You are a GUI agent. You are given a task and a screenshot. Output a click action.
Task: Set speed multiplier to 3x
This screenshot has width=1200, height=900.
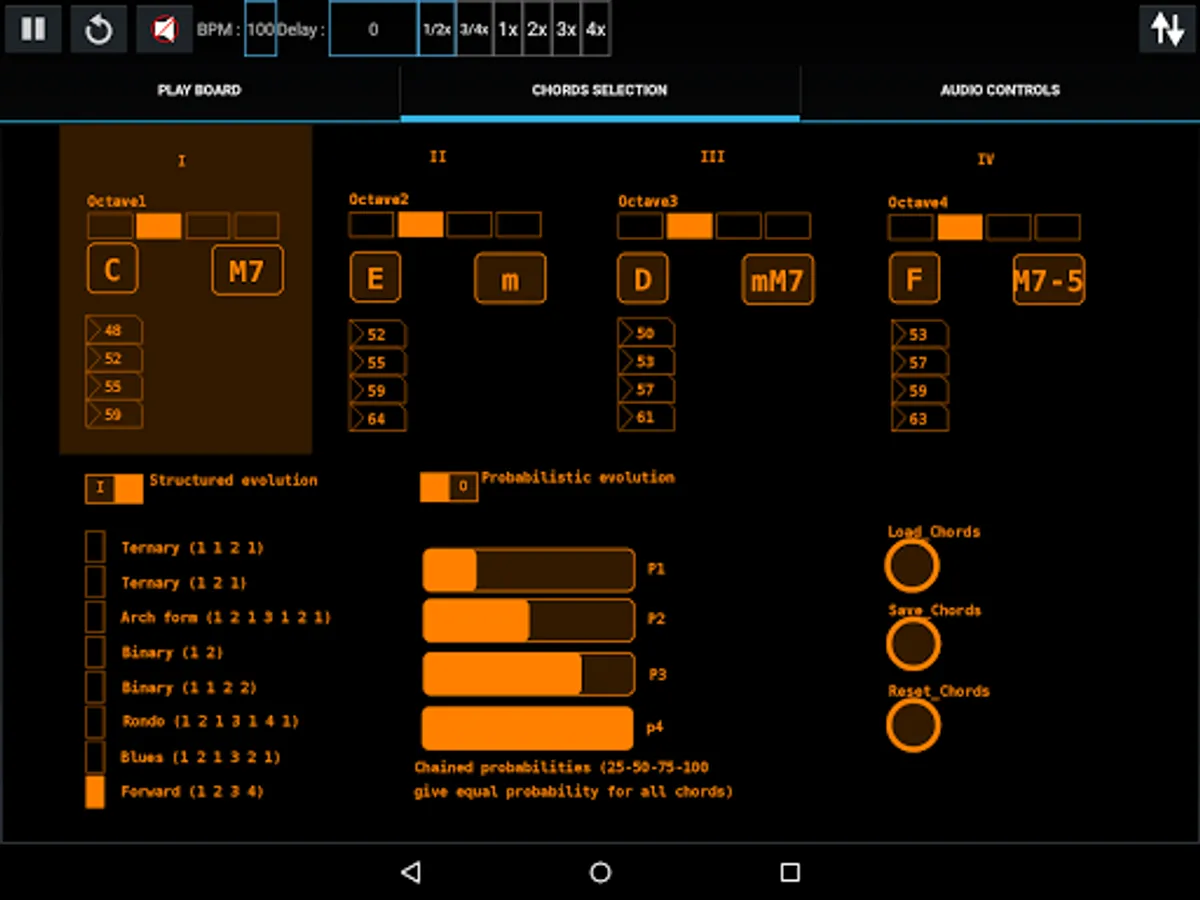(566, 29)
